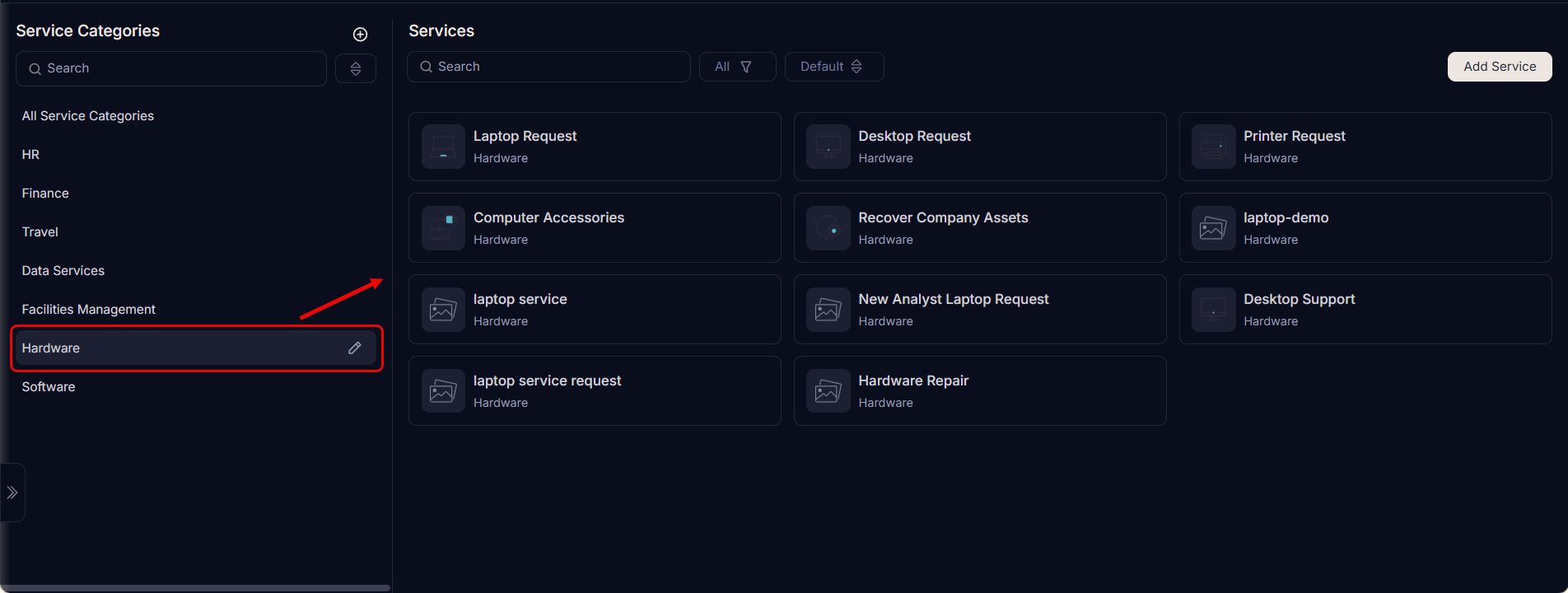Click the sidebar horizontal scrollbar
Image resolution: width=1568 pixels, height=593 pixels.
[195, 588]
